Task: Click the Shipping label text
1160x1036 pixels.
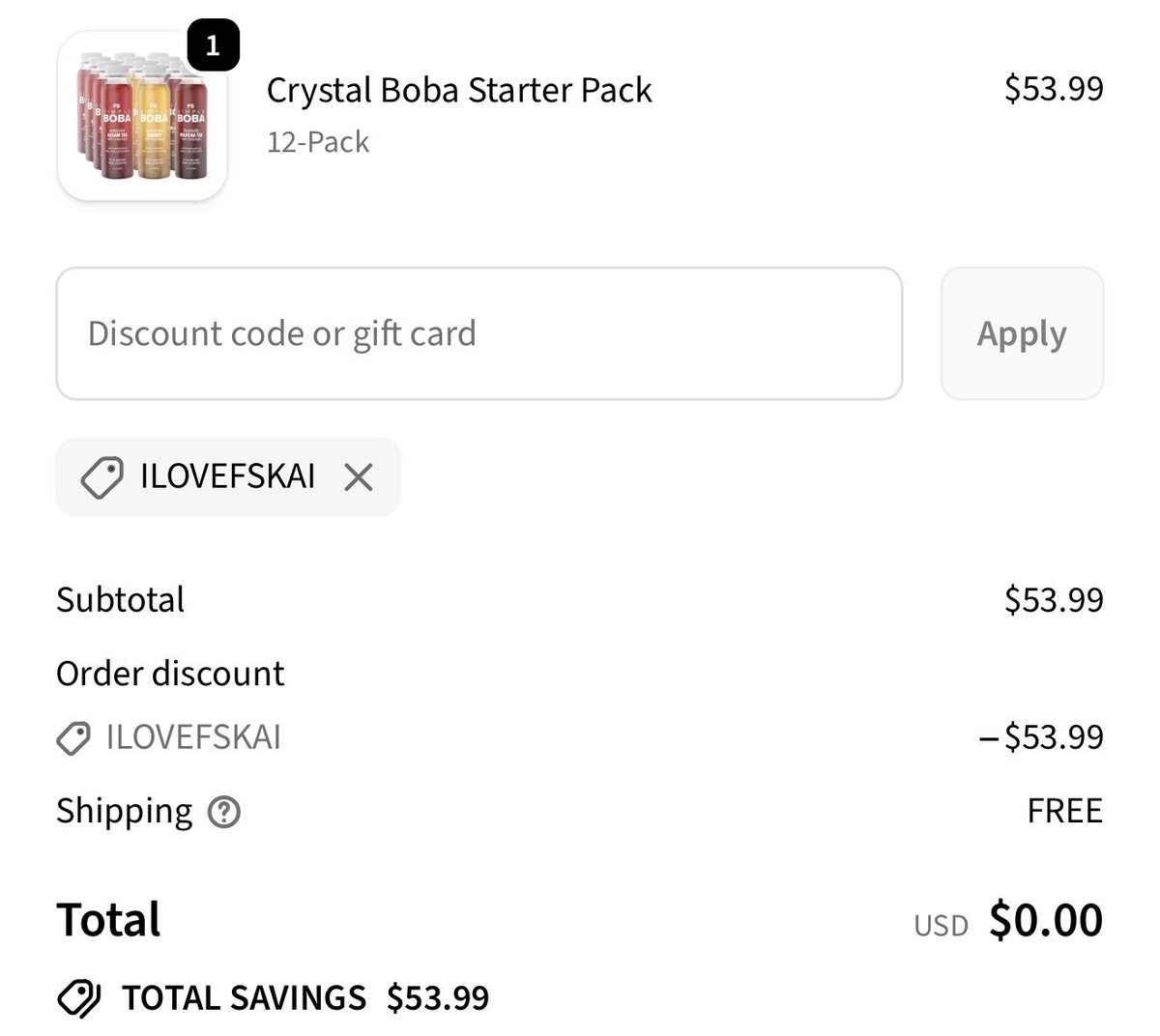Action: coord(124,811)
